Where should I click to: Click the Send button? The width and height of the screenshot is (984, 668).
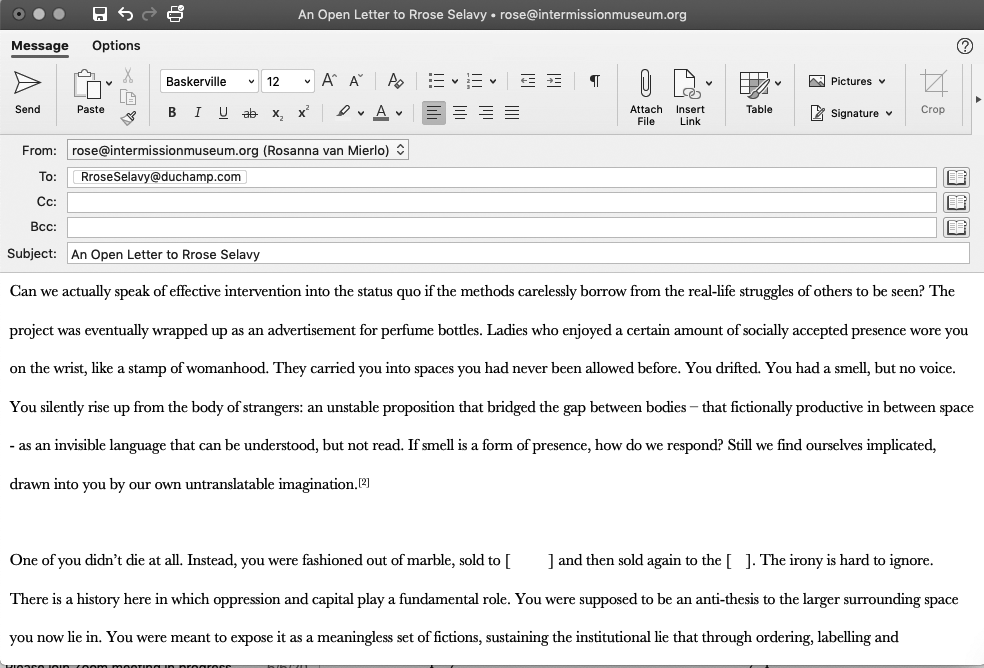click(27, 92)
